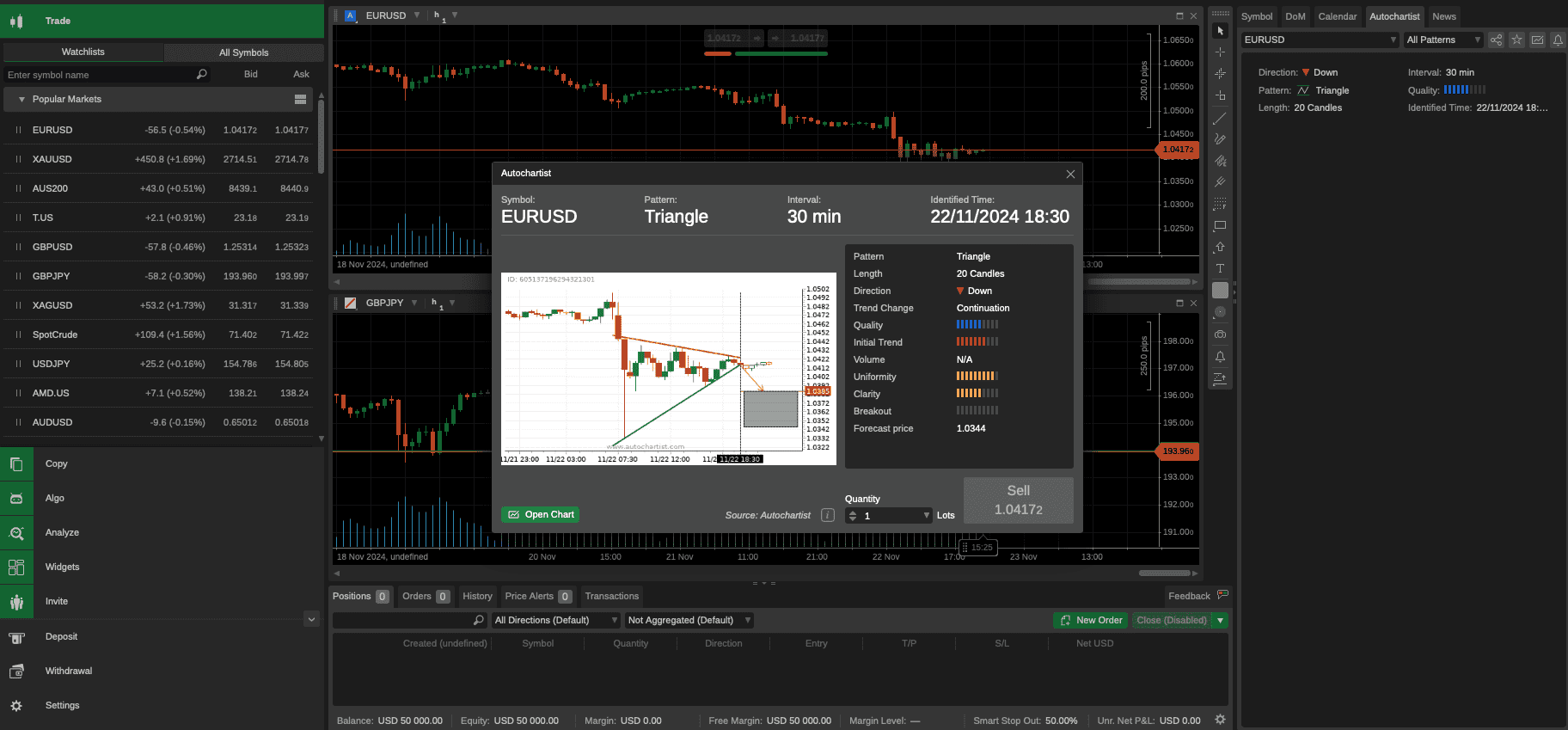This screenshot has height=730, width=1568.
Task: Collapse the Popular Markets group
Action: point(21,100)
